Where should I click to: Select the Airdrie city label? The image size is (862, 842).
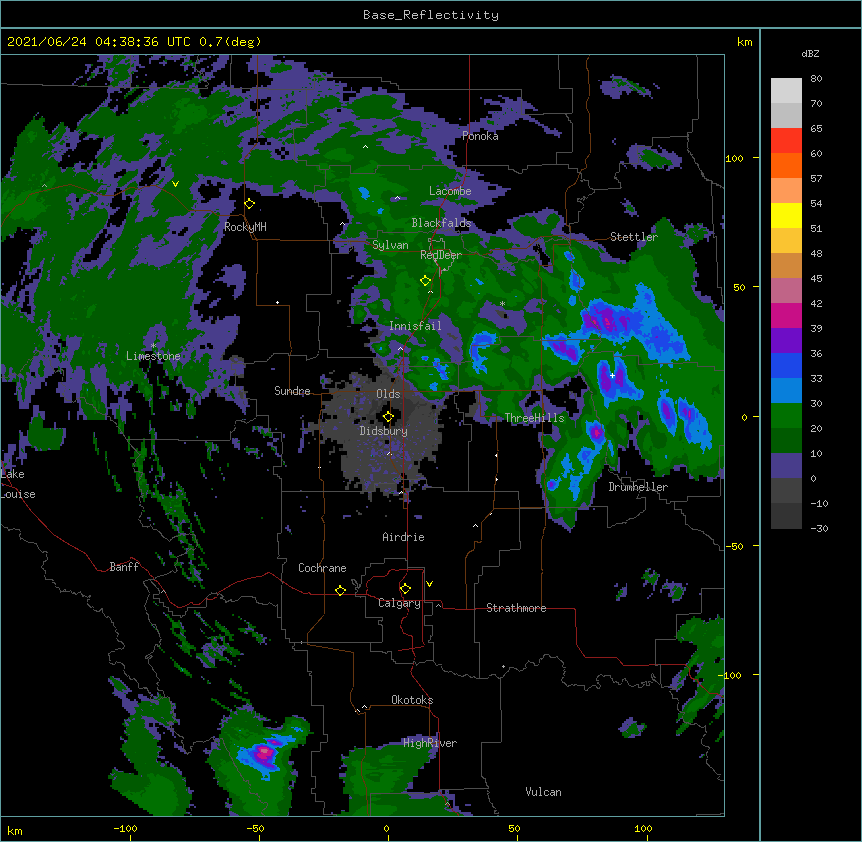click(x=404, y=537)
